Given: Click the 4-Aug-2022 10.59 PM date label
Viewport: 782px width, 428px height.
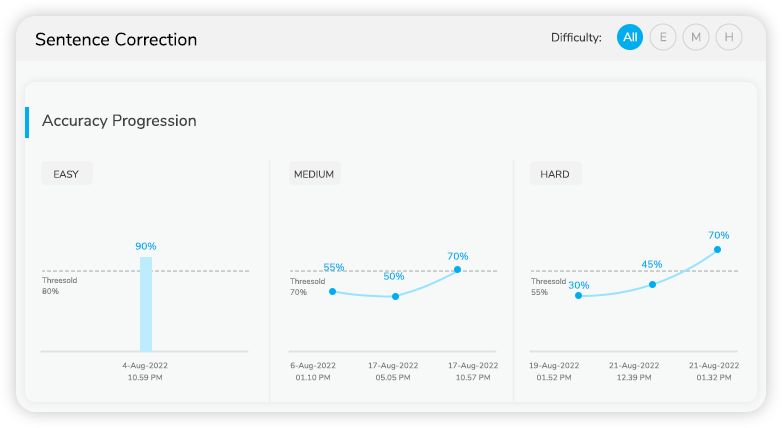Looking at the screenshot, I should coord(145,371).
